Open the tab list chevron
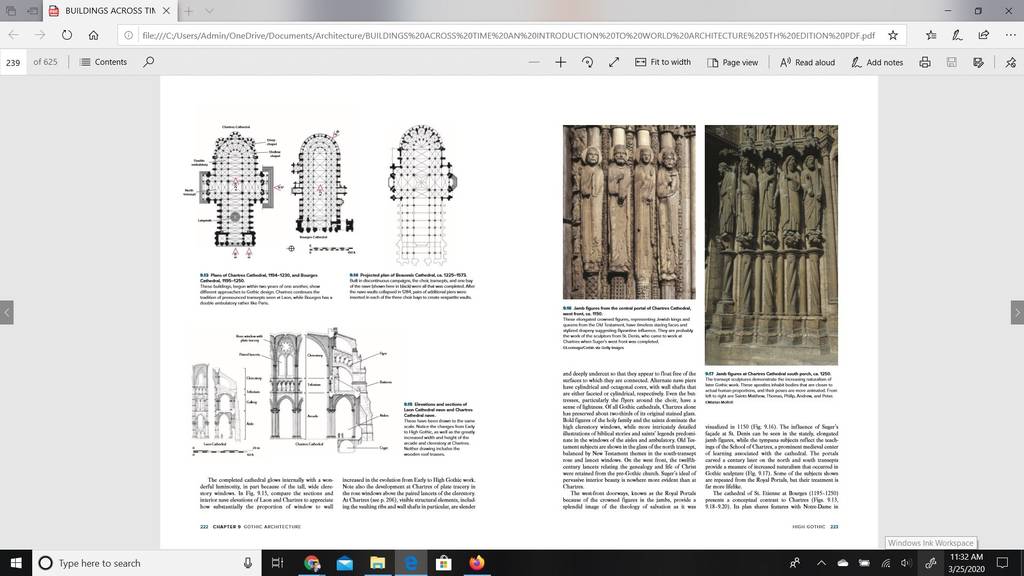Viewport: 1024px width, 576px height. [209, 11]
